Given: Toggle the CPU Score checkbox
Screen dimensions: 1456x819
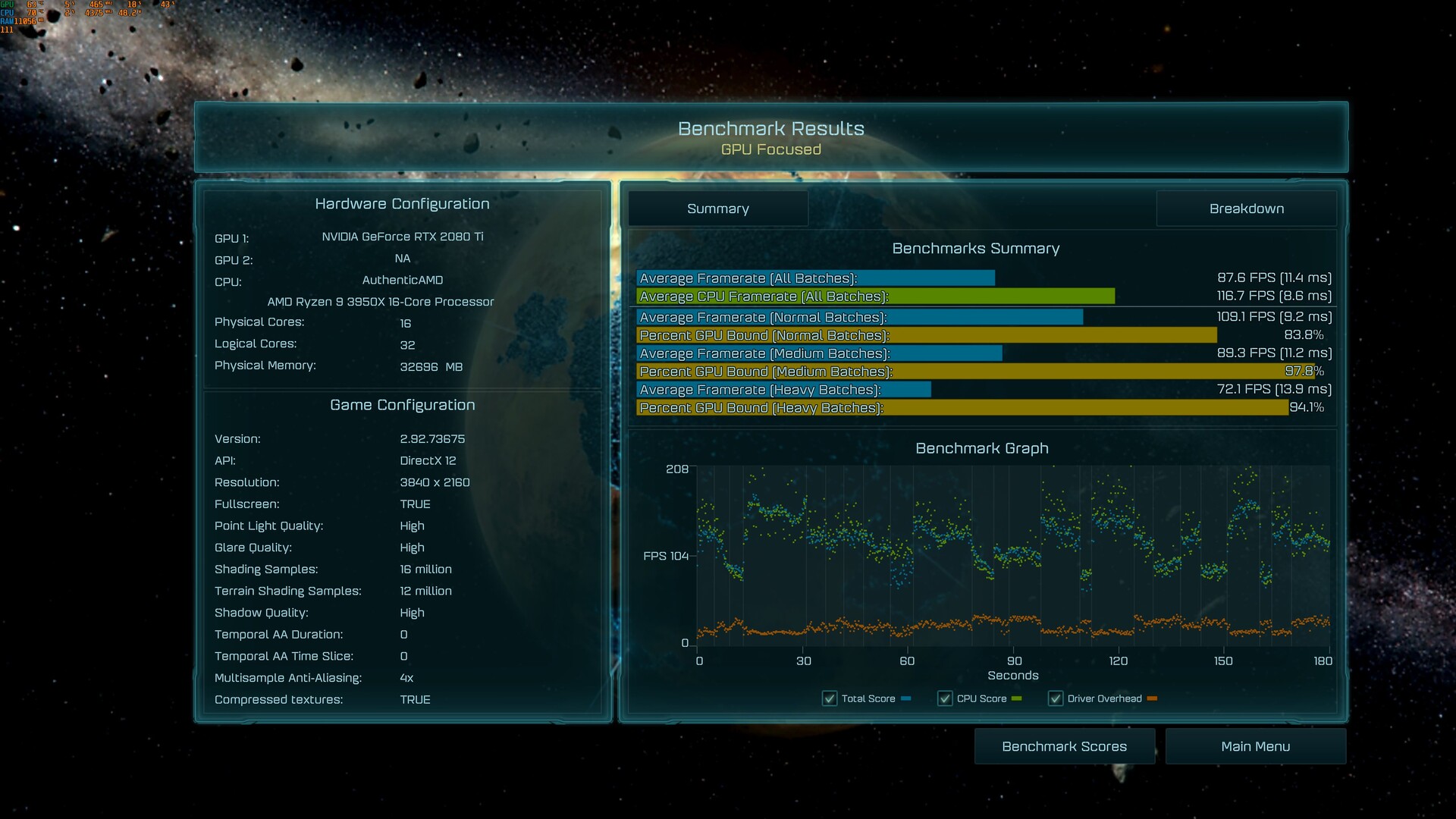Looking at the screenshot, I should click(945, 698).
